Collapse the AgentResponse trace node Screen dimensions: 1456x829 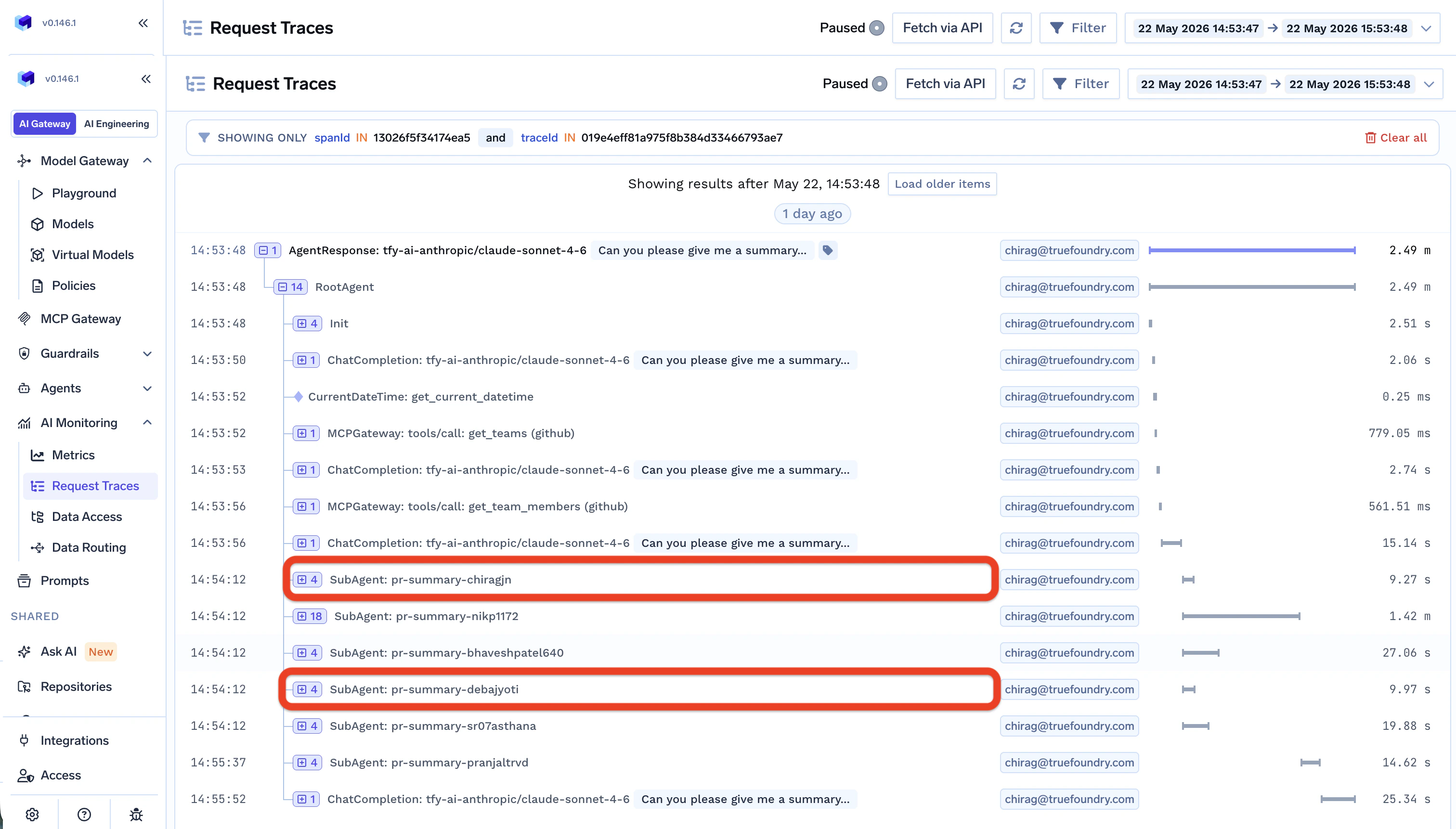268,250
